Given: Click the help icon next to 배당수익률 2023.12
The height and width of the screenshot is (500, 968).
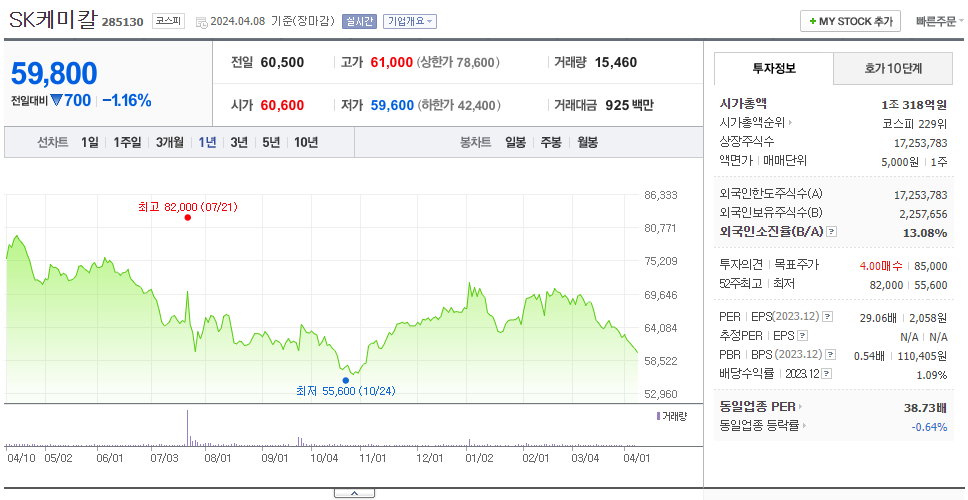Looking at the screenshot, I should pos(827,373).
